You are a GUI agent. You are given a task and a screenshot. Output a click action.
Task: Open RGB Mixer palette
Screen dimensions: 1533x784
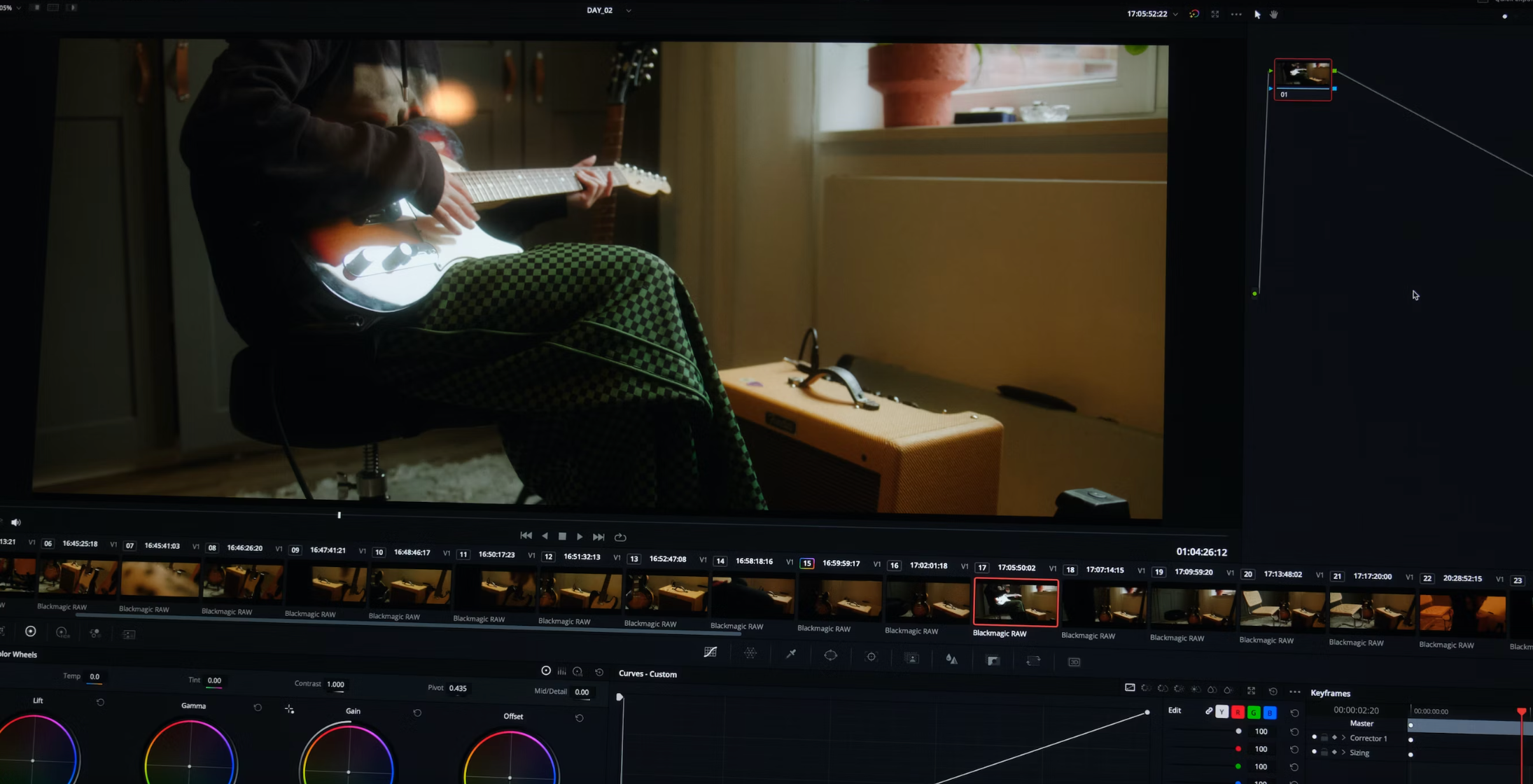point(95,633)
